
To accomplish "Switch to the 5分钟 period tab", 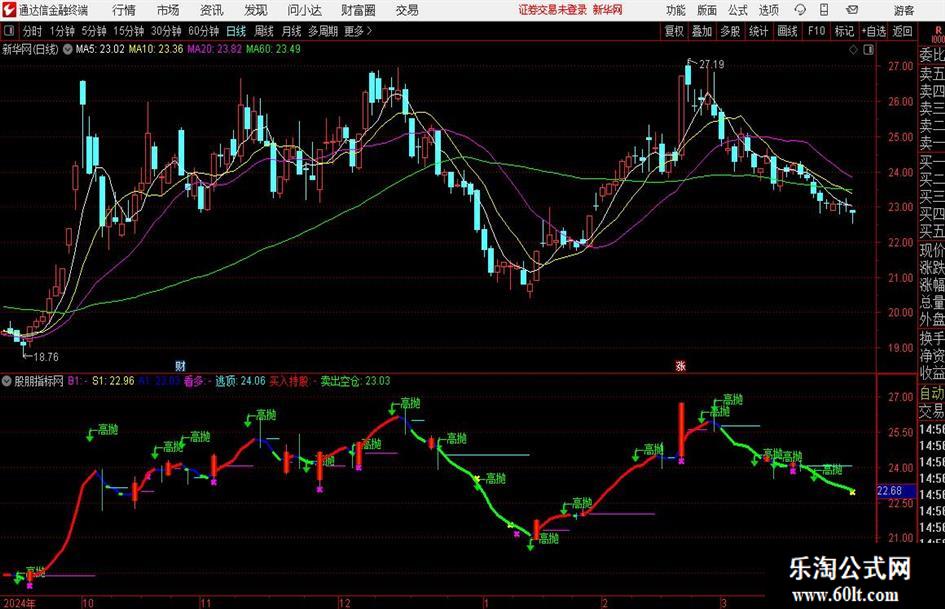I will [93, 31].
